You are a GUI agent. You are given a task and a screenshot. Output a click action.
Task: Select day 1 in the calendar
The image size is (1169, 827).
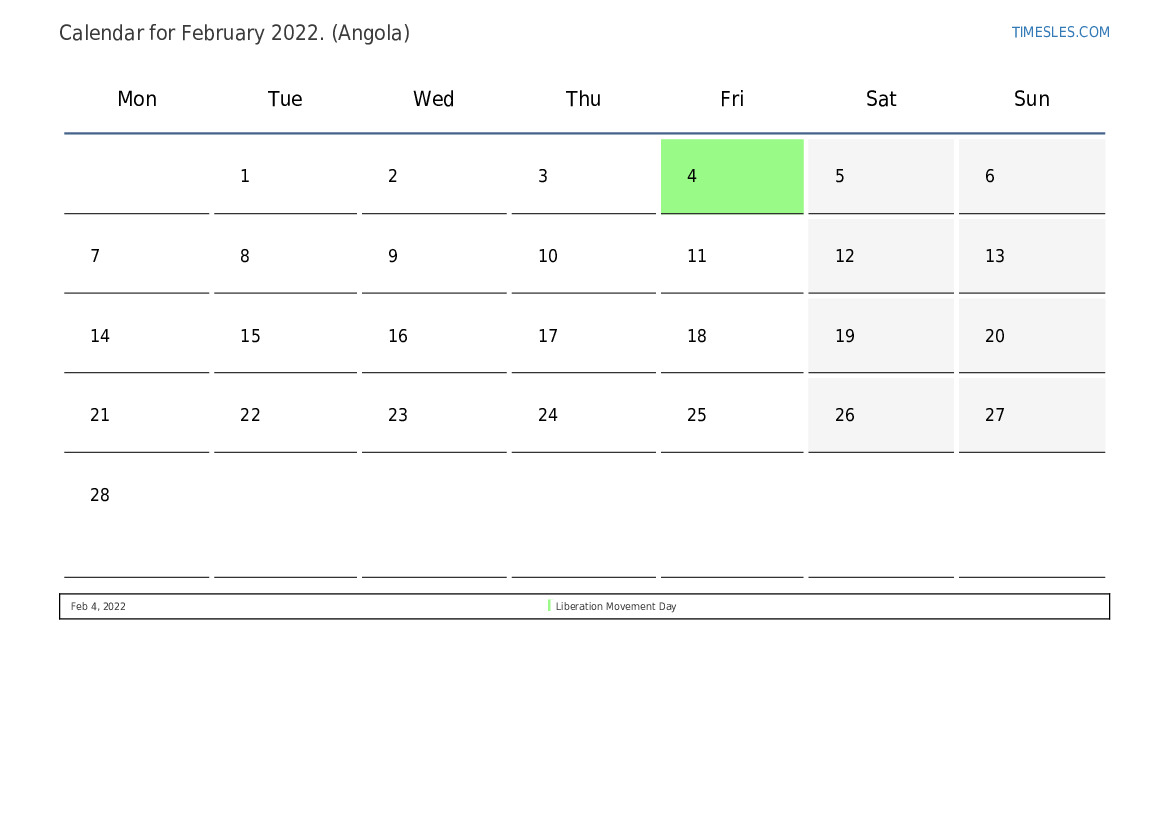coord(286,176)
